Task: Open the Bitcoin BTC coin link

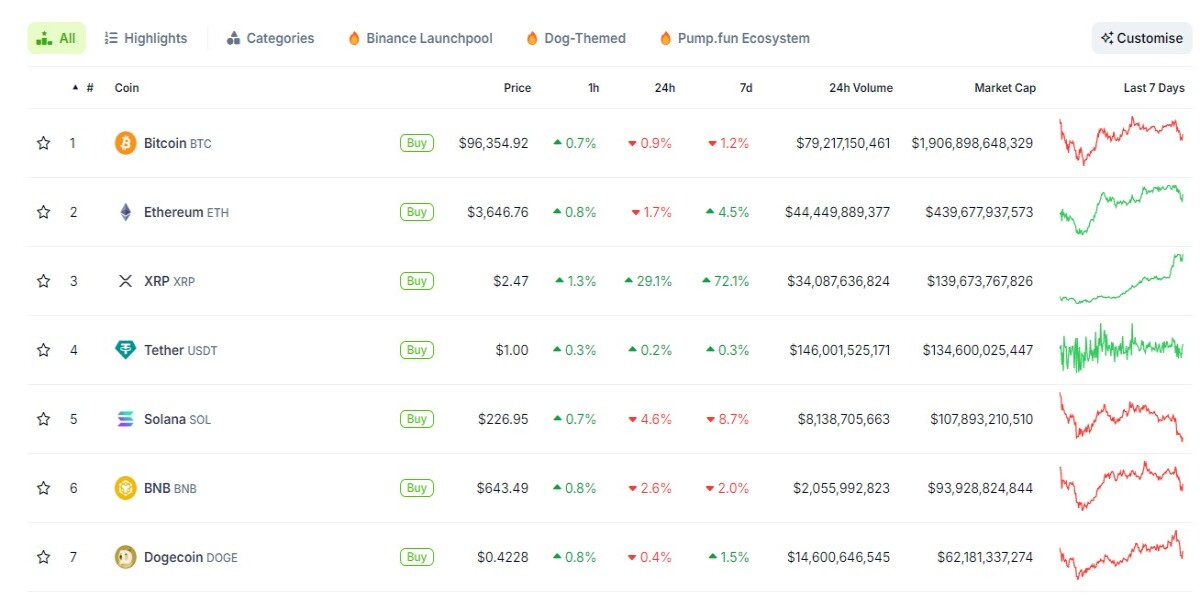Action: point(178,143)
